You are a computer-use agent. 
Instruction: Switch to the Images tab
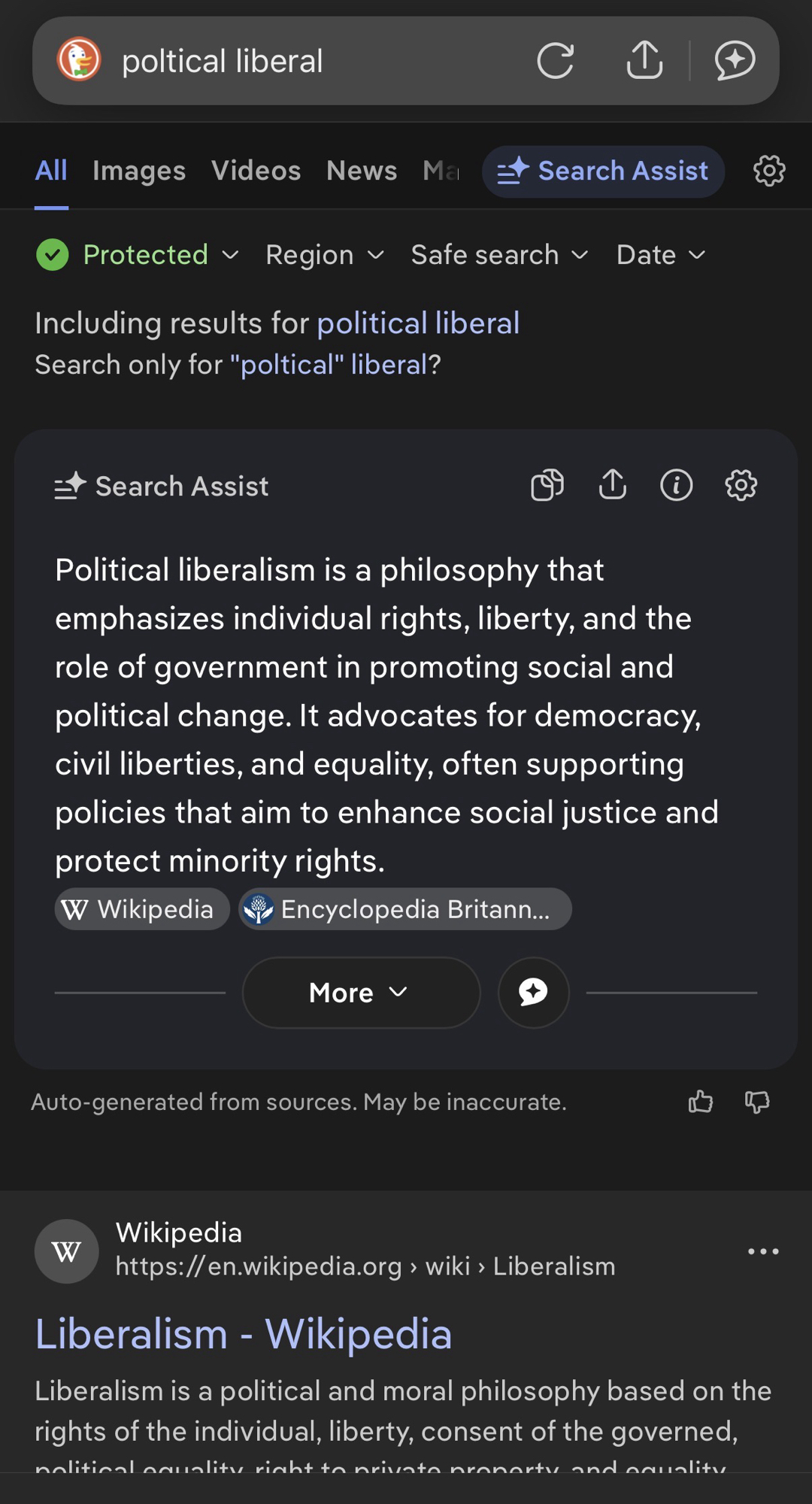click(139, 171)
